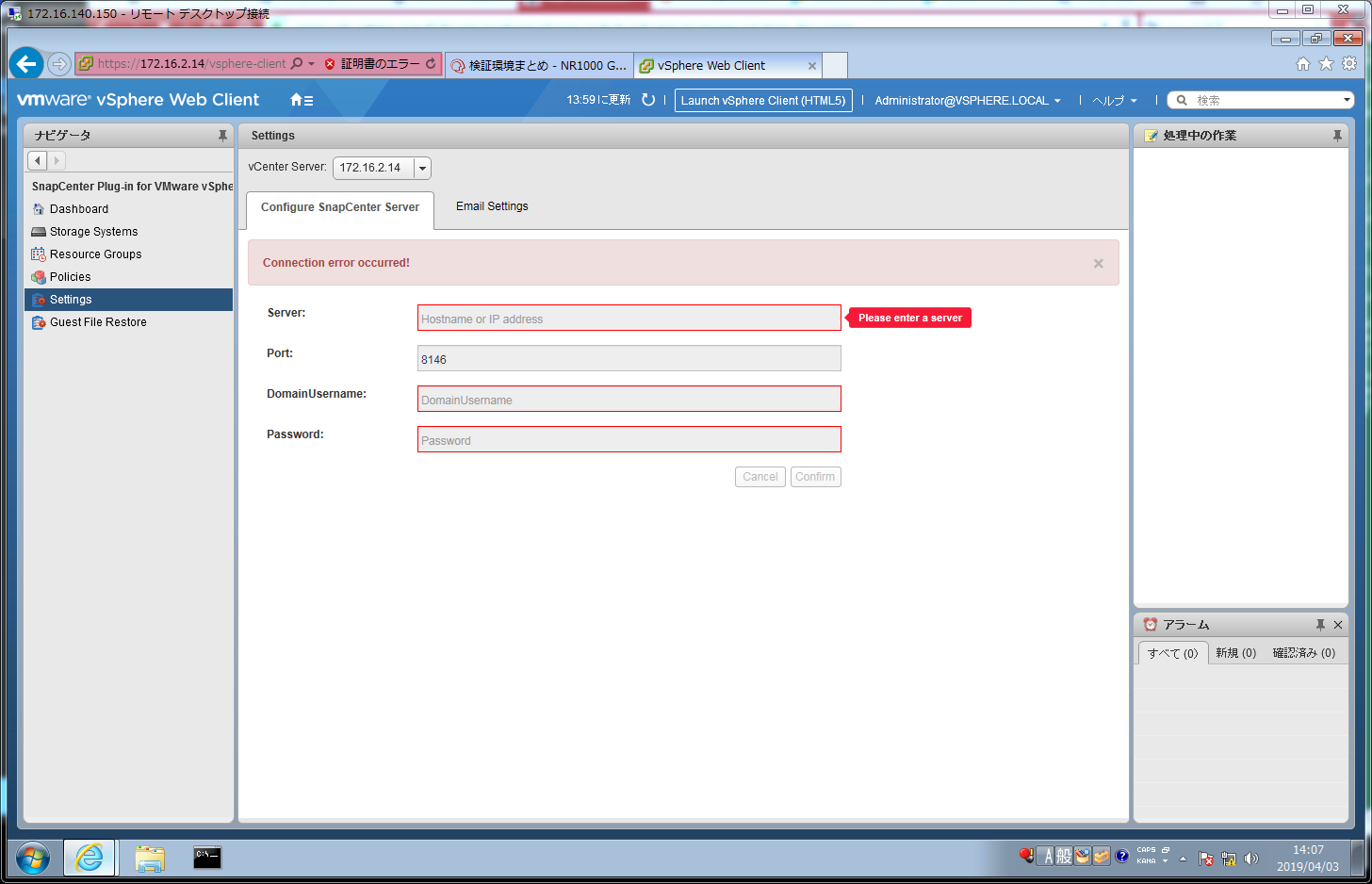1372x884 pixels.
Task: Dismiss the Connection error occurred alert
Action: click(1098, 264)
